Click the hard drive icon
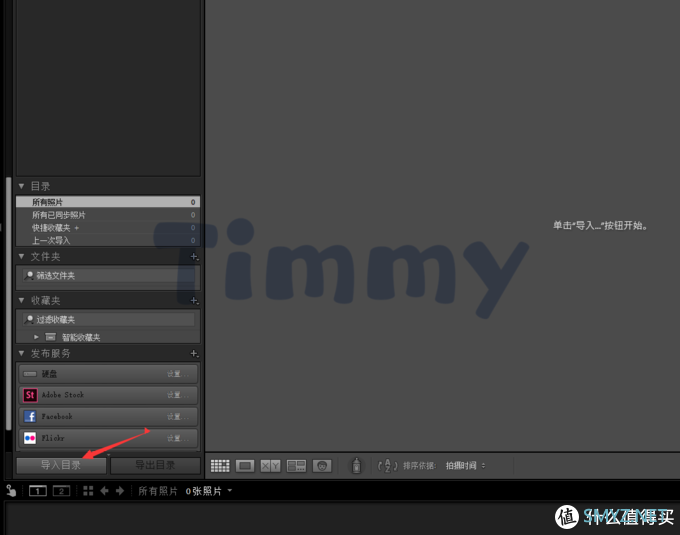 coord(30,374)
